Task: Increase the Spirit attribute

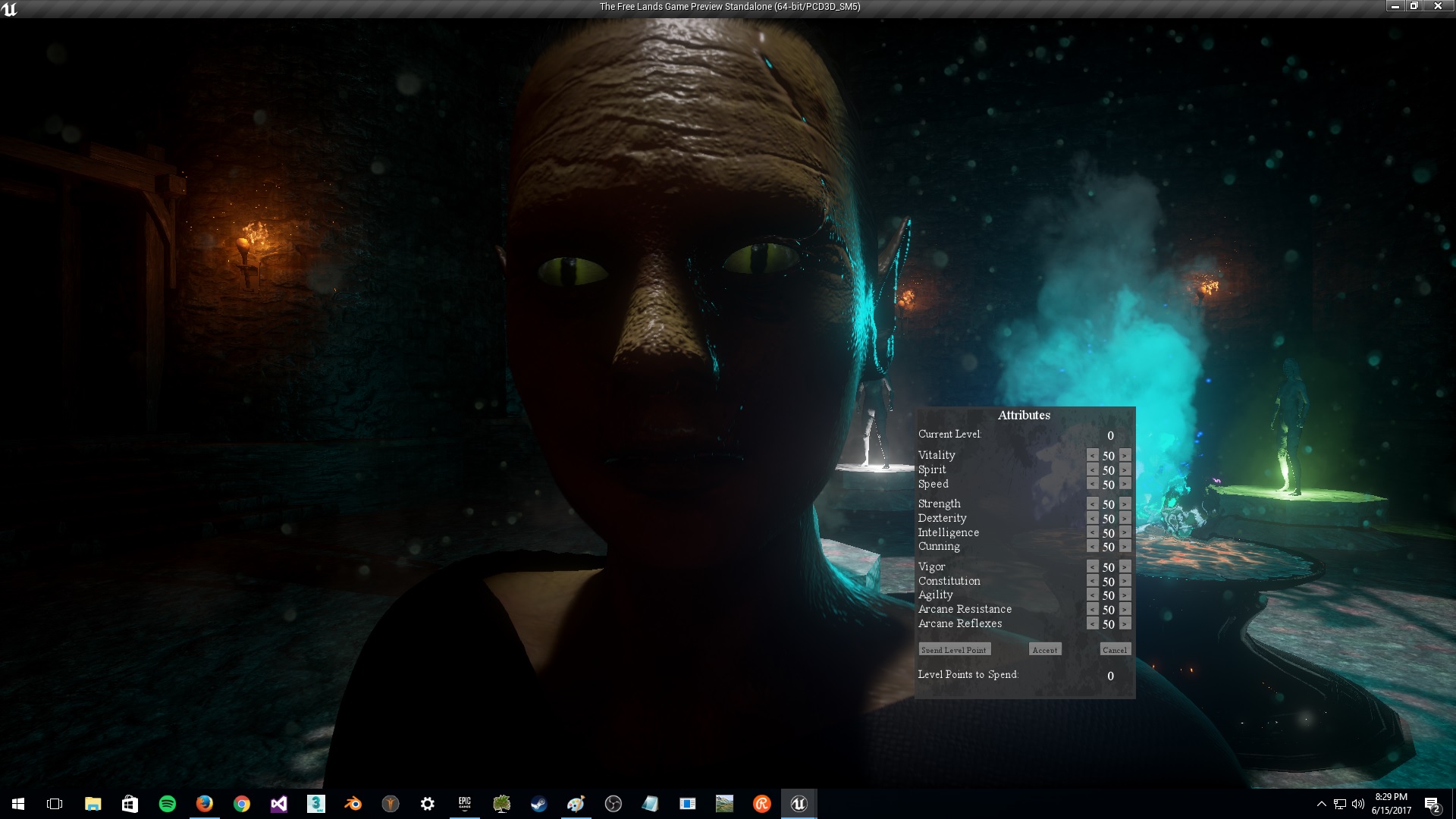Action: (x=1125, y=470)
